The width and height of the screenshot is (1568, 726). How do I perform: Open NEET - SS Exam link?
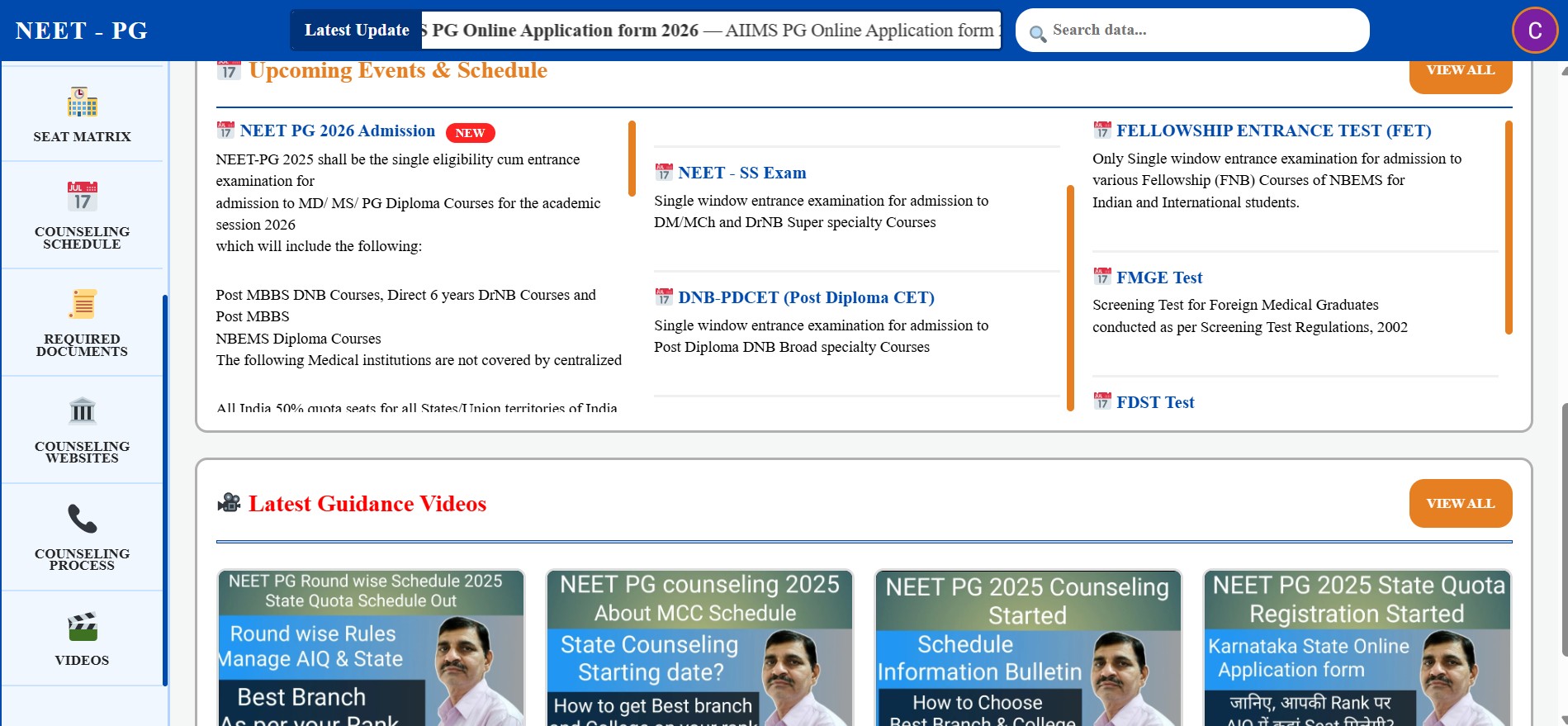pos(742,173)
